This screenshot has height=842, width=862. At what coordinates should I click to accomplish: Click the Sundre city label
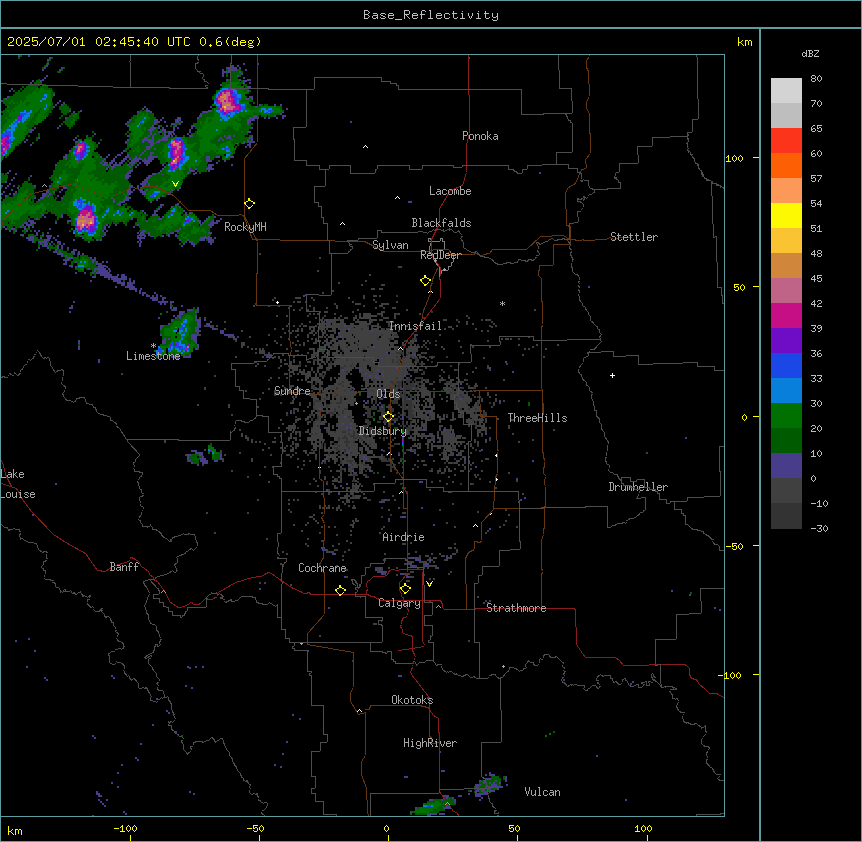[x=292, y=391]
